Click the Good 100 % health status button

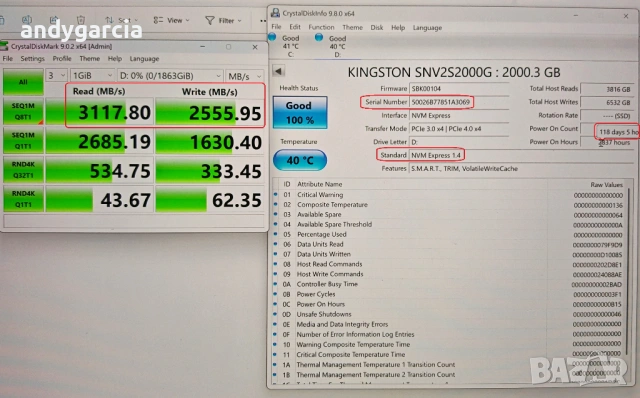(300, 112)
